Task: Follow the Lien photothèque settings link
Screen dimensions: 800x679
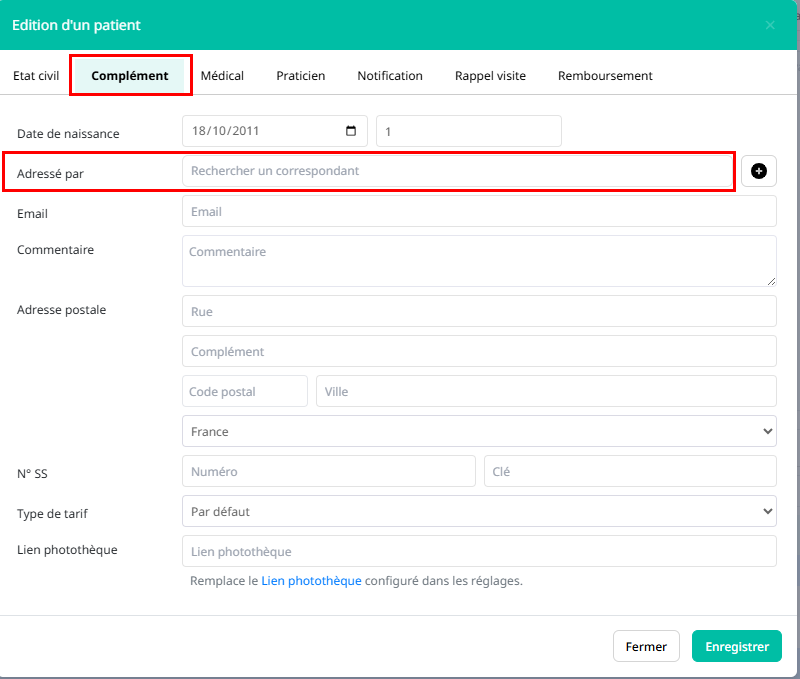Action: tap(311, 581)
